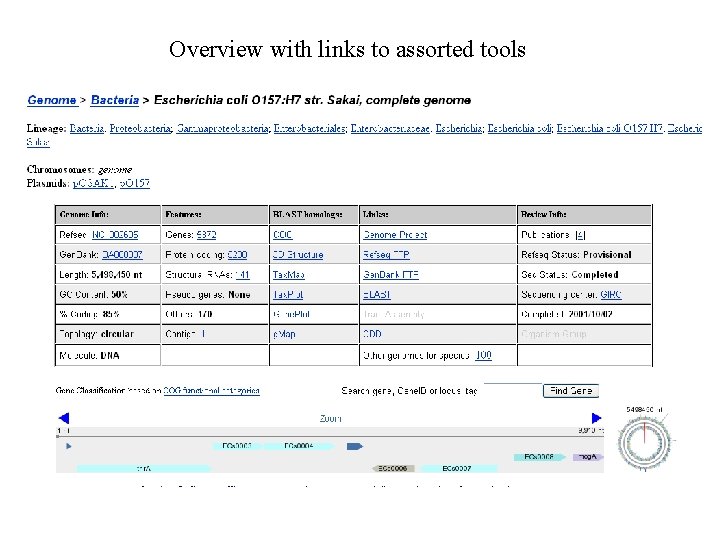Select the thrA gene bar
Viewport: 720px width, 540px height.
(x=144, y=468)
